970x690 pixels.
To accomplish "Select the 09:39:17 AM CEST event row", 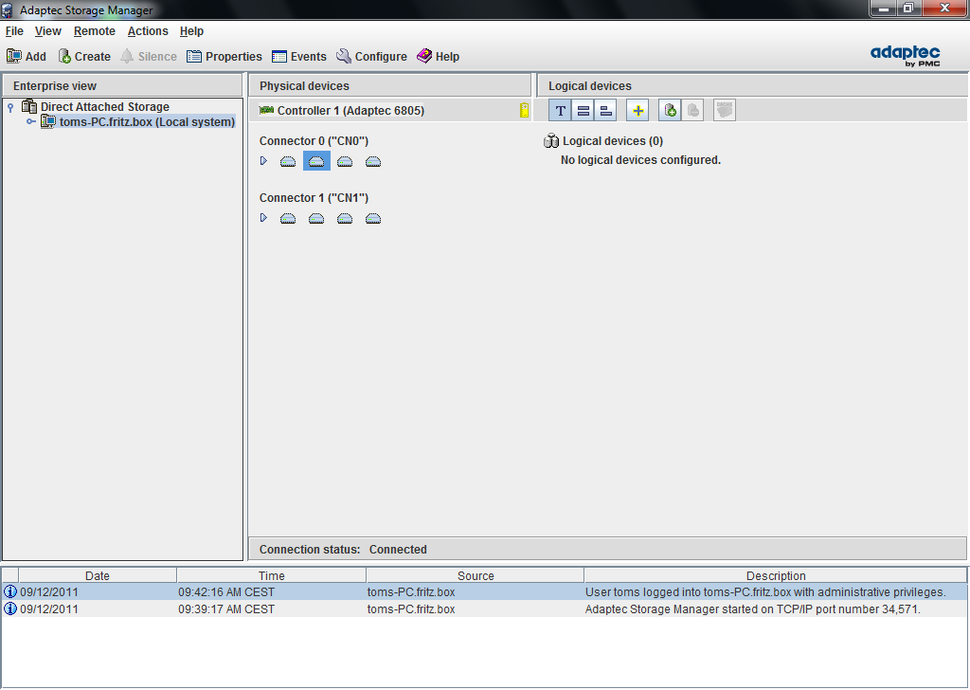I will coord(484,609).
